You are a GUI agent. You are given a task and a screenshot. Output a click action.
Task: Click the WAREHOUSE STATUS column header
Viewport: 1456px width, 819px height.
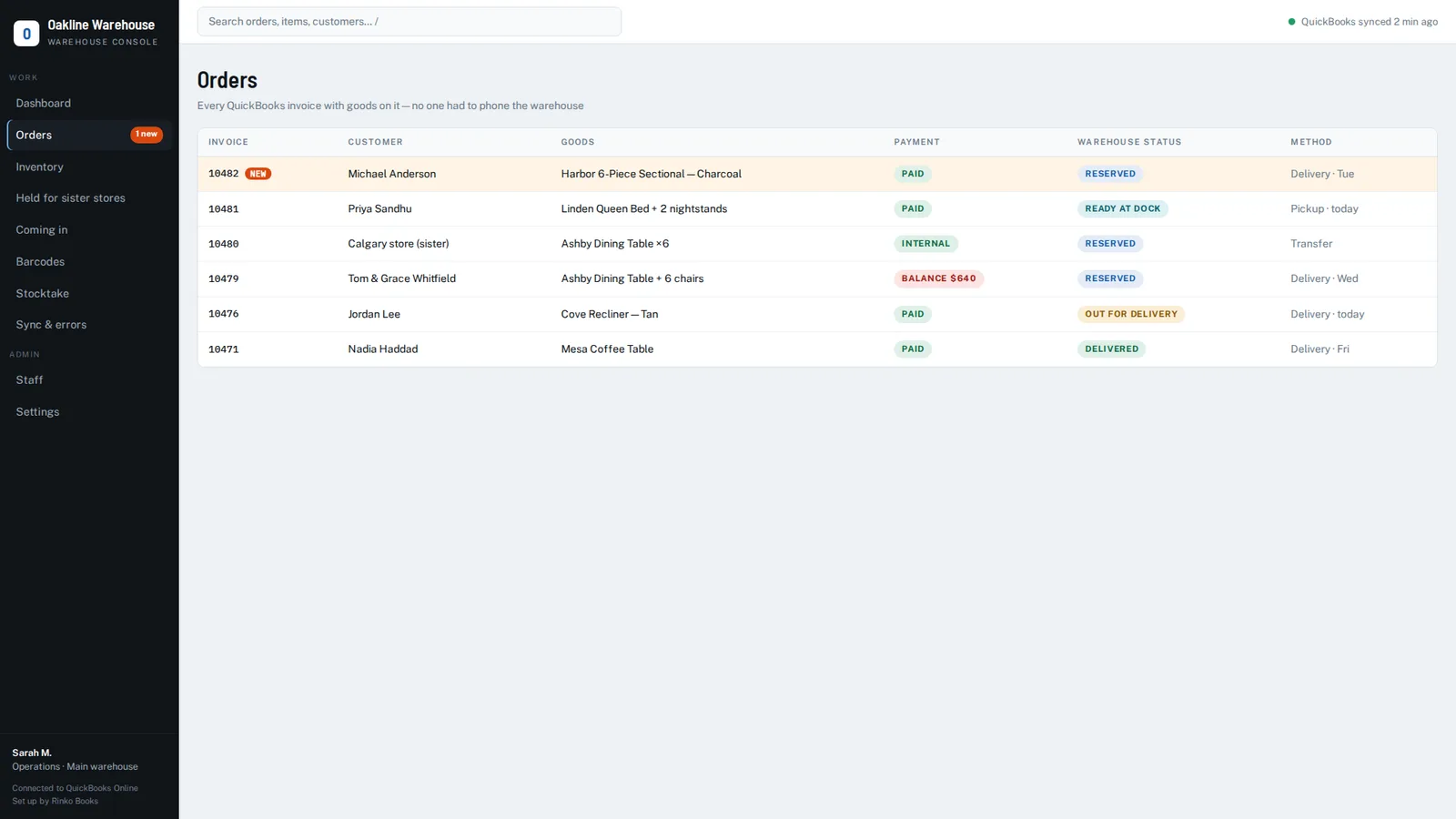tap(1129, 142)
